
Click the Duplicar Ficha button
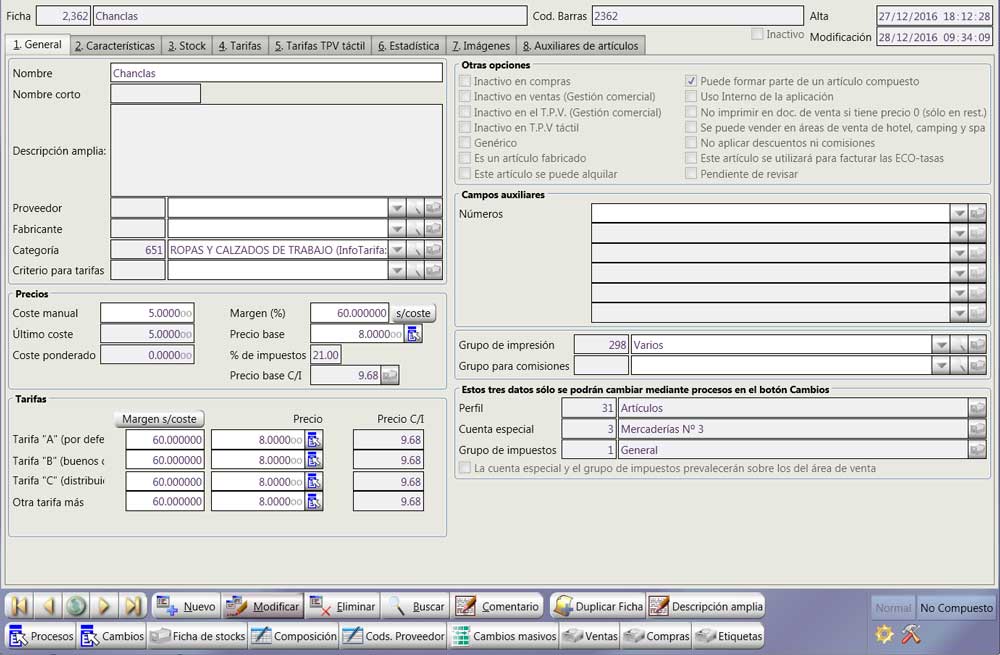point(598,607)
